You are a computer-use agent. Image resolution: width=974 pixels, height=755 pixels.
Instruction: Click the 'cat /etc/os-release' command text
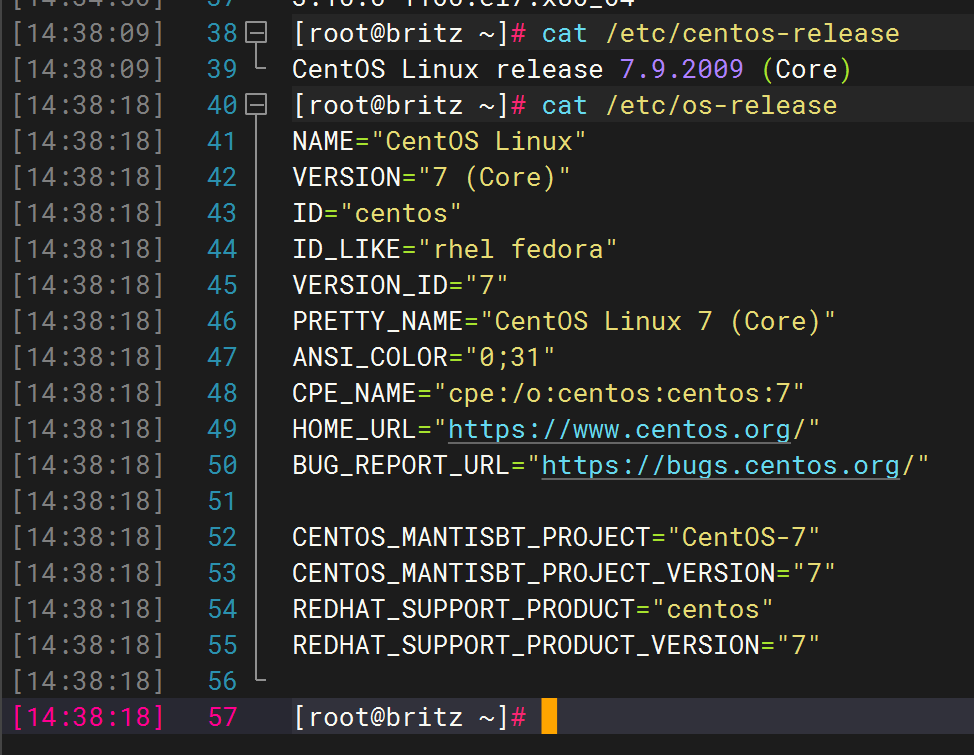coord(690,105)
